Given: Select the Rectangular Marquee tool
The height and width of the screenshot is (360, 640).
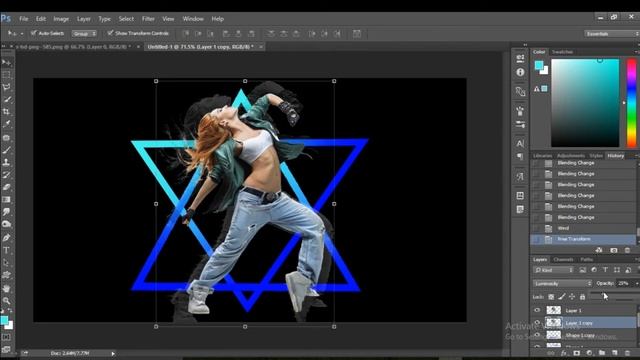Looking at the screenshot, I should (7, 75).
